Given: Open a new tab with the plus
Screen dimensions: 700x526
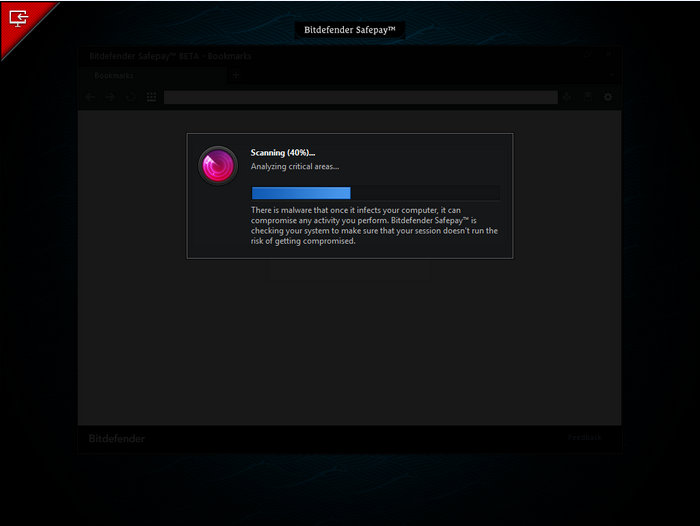Looking at the screenshot, I should [236, 75].
